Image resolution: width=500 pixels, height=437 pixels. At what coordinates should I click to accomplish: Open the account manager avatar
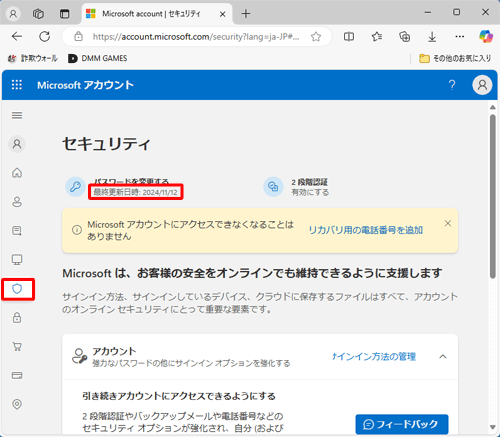(482, 85)
